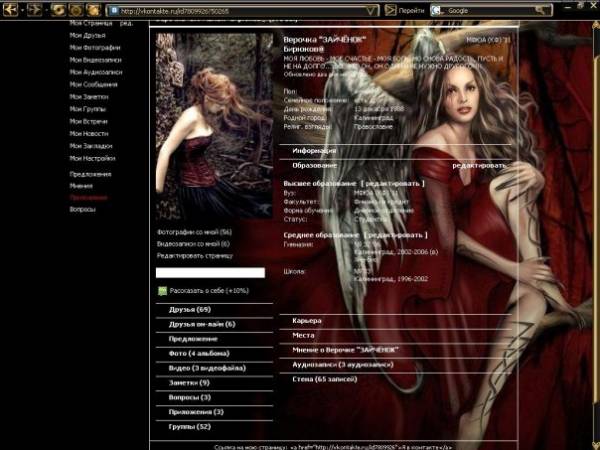The height and width of the screenshot is (450, 600).
Task: Click the browser Back arrow icon
Action: [x=10, y=10]
